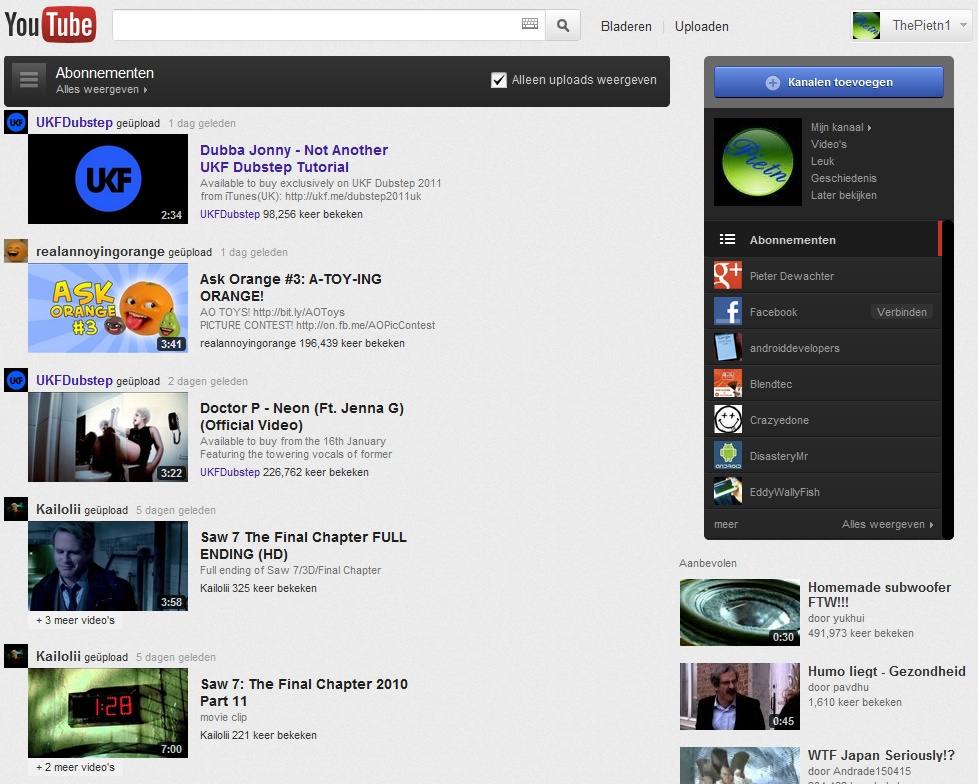
Task: Click Verbinden button next to Facebook
Action: pyautogui.click(x=901, y=312)
